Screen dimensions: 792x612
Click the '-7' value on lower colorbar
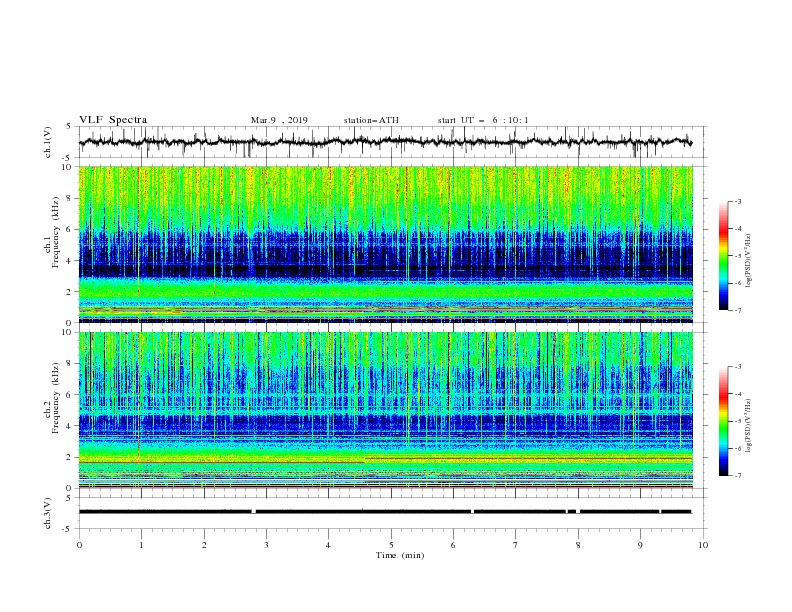tap(737, 476)
